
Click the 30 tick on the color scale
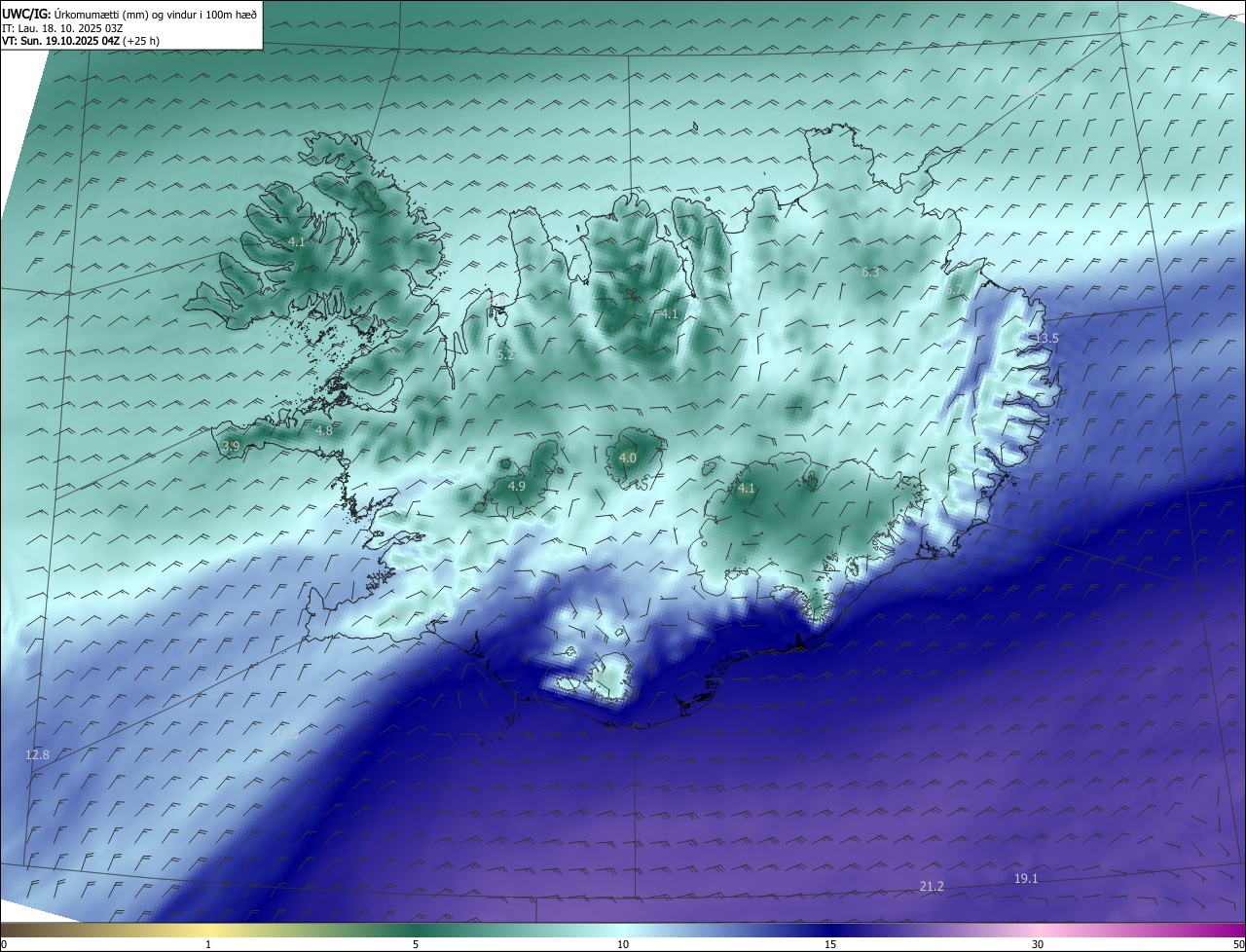pyautogui.click(x=1038, y=944)
